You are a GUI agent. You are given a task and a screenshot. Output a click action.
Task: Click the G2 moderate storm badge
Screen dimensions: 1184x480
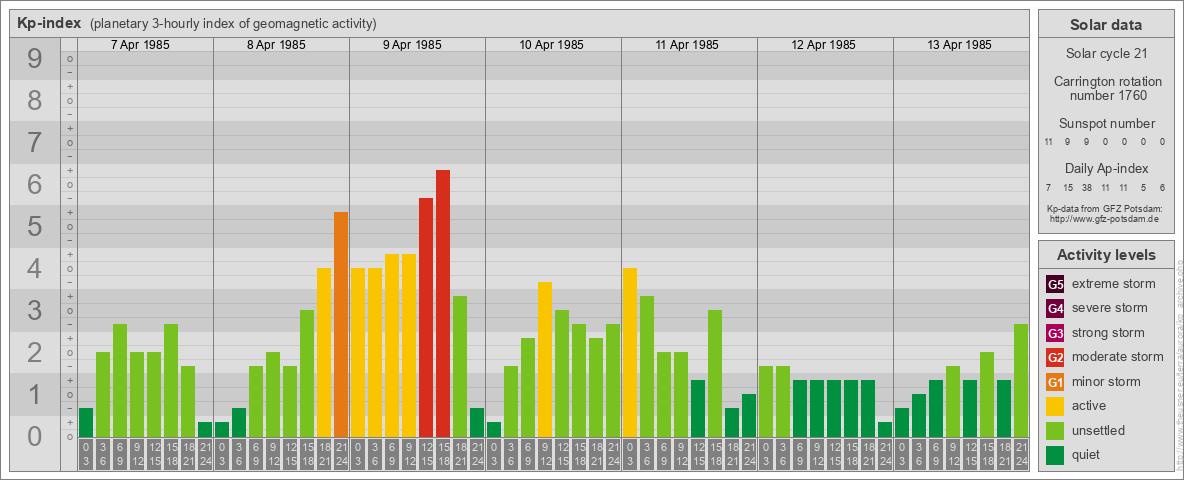click(1056, 357)
